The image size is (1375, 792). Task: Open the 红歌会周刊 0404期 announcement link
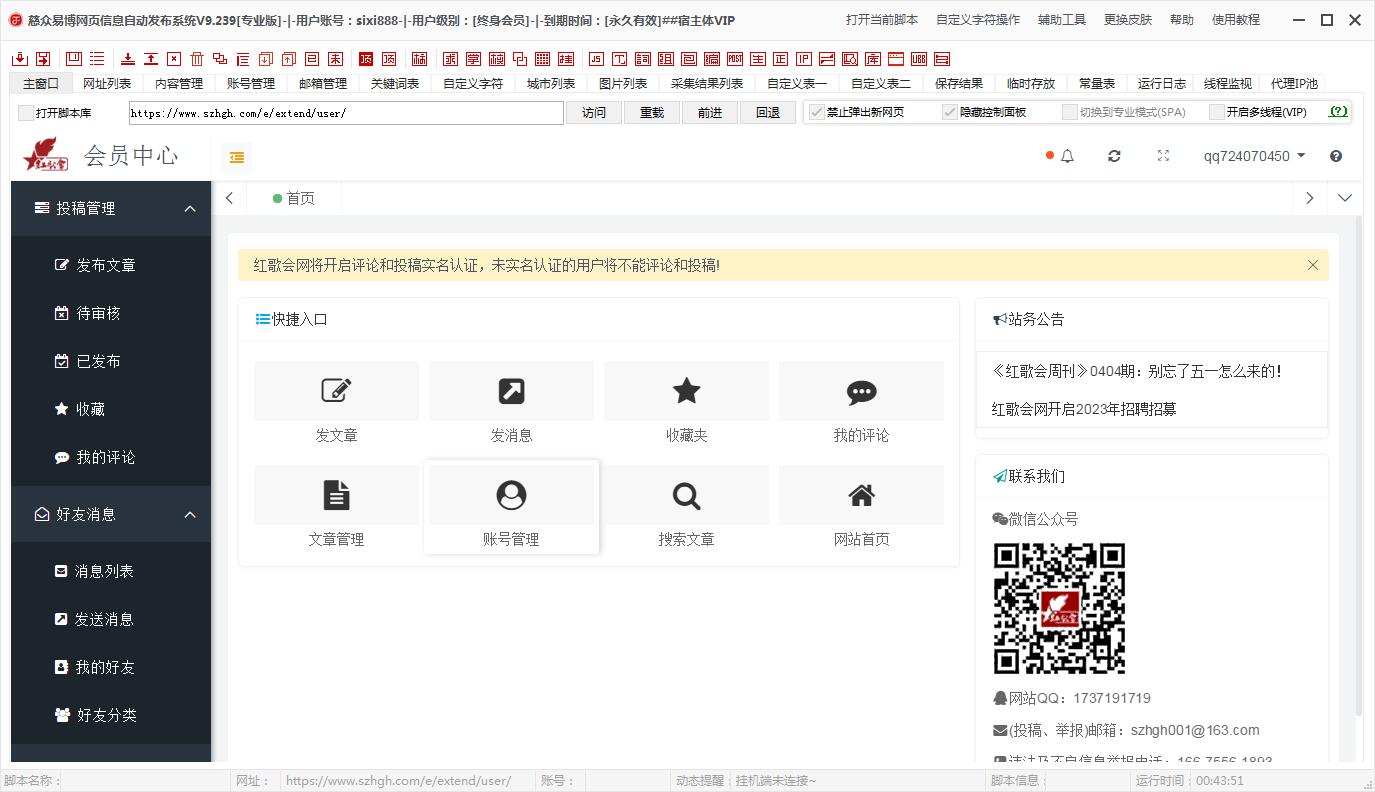point(1137,371)
